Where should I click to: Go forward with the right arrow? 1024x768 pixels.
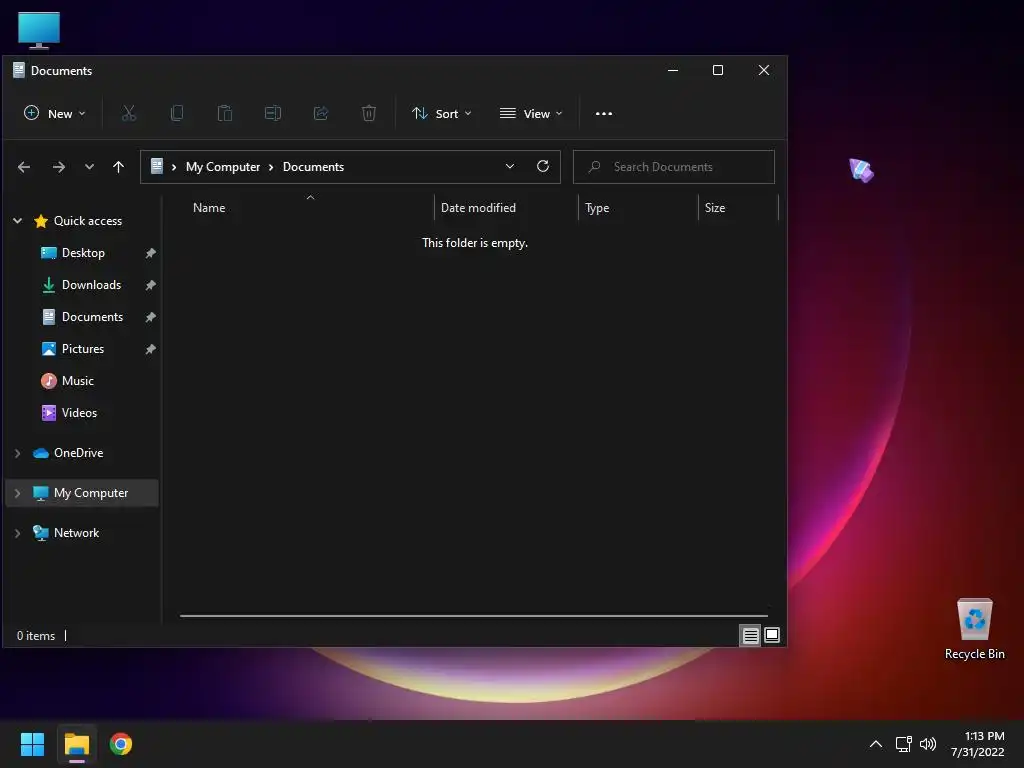59,167
